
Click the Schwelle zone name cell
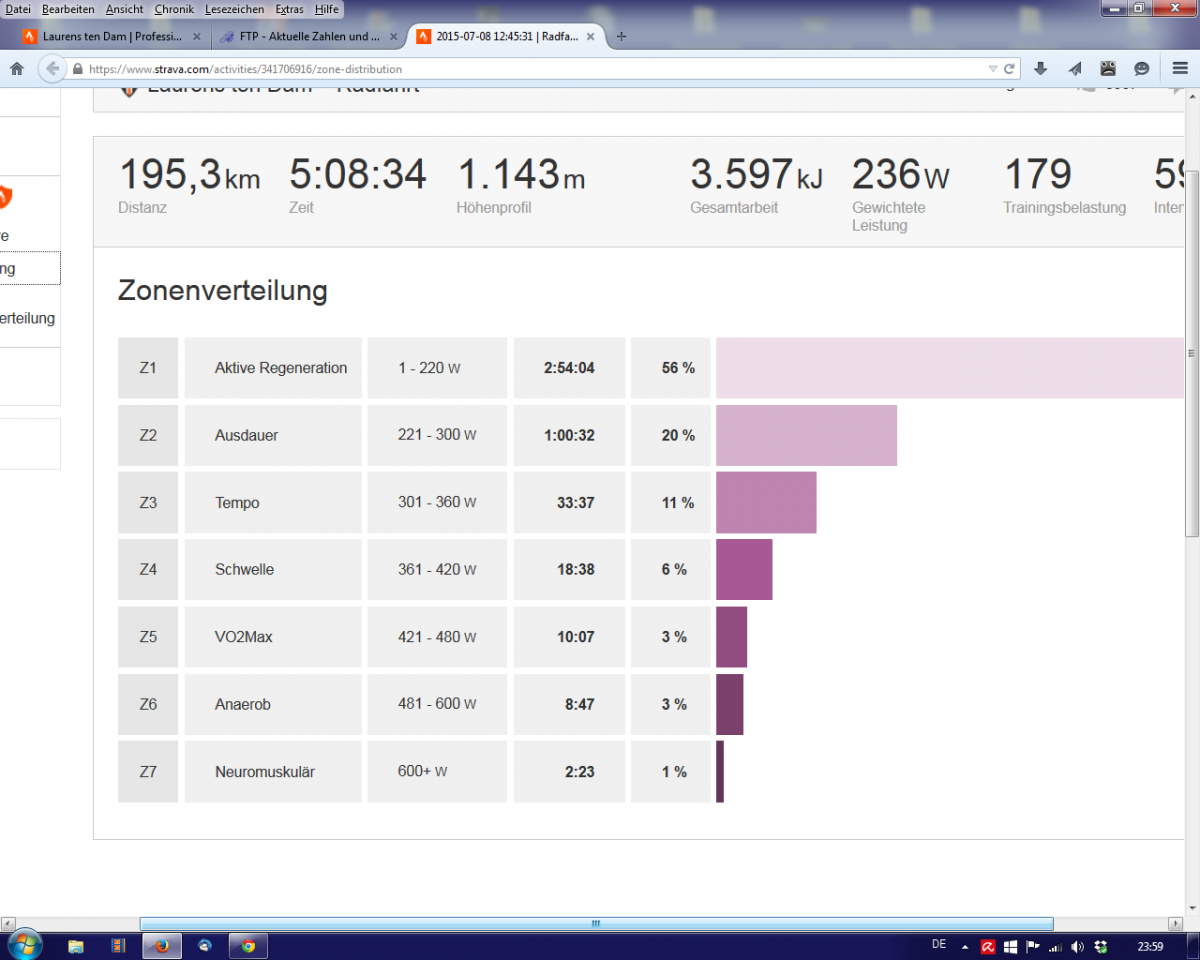[x=273, y=569]
